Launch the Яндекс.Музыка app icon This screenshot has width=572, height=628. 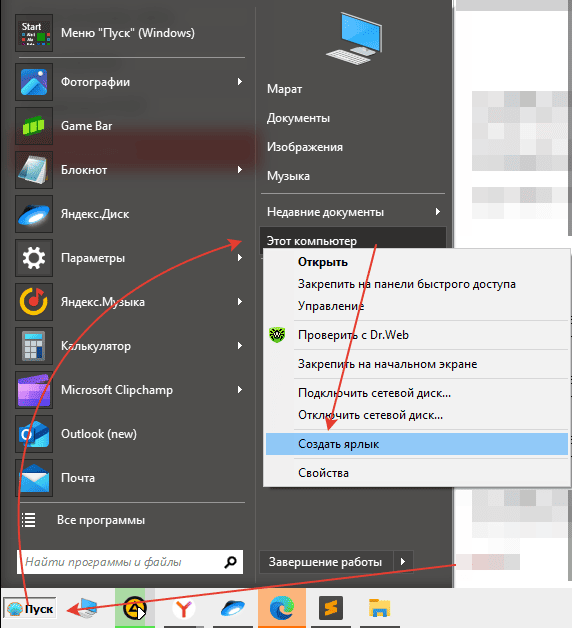(x=34, y=302)
